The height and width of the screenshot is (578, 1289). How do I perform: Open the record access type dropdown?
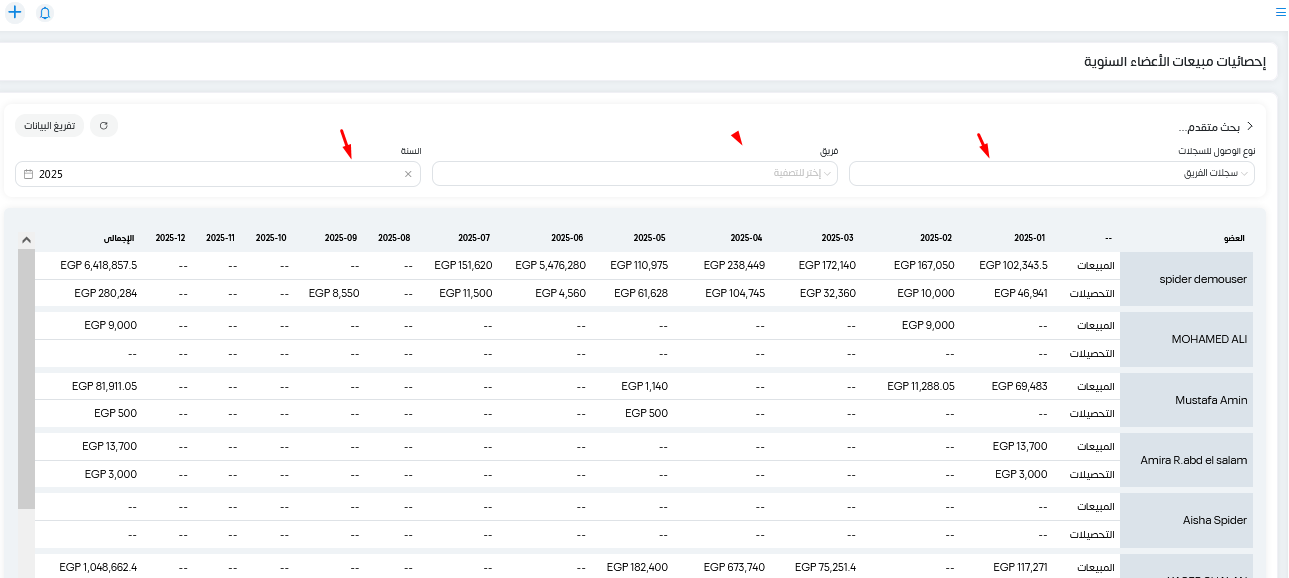1052,174
